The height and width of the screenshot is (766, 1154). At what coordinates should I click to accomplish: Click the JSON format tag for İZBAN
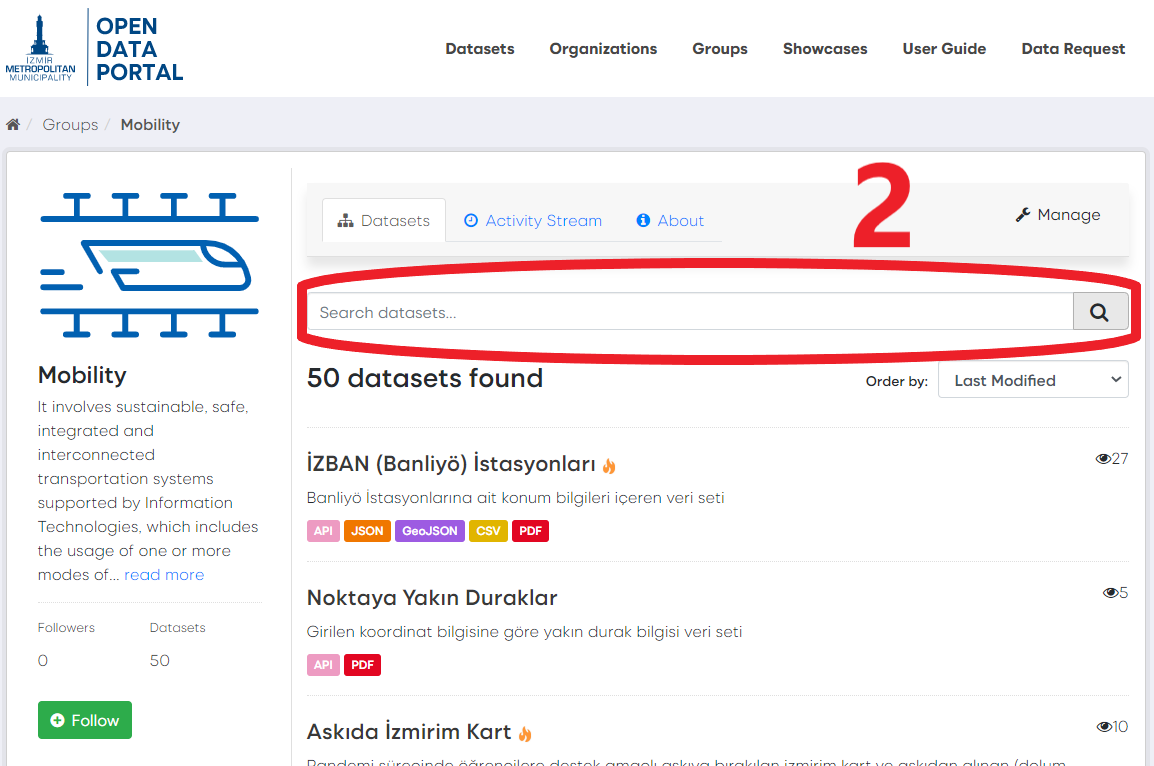coord(367,531)
